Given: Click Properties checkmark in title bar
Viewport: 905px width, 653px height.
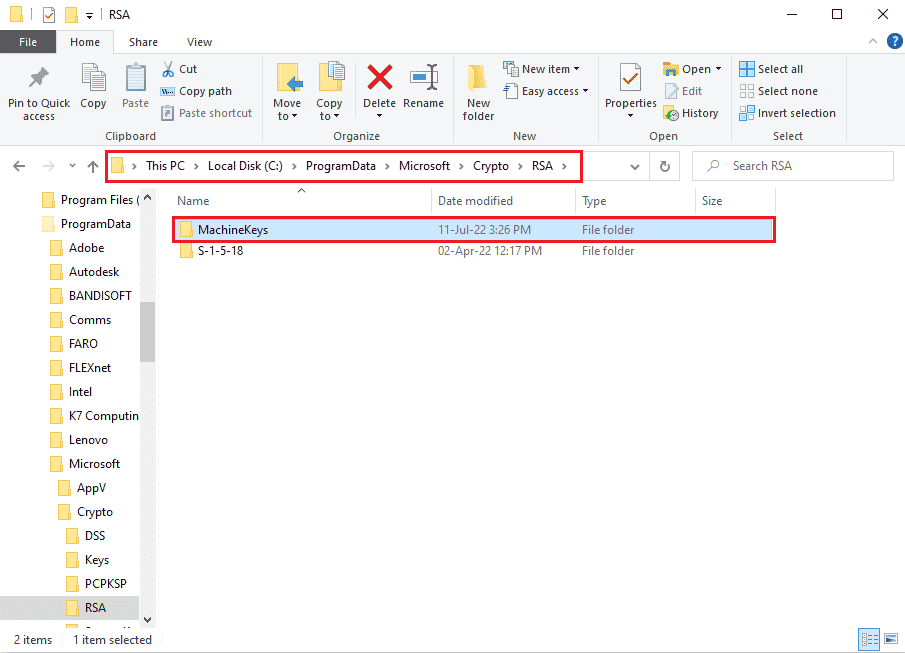Looking at the screenshot, I should coord(49,14).
